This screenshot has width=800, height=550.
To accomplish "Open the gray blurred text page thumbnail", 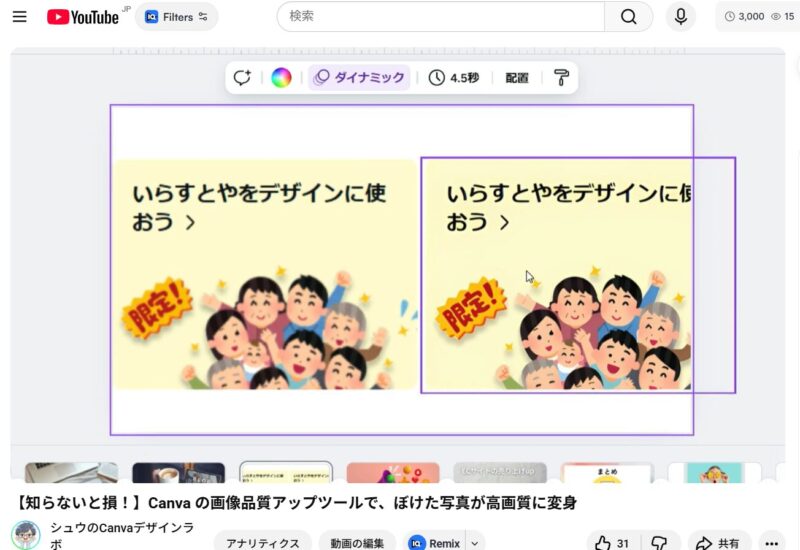I will pos(500,473).
